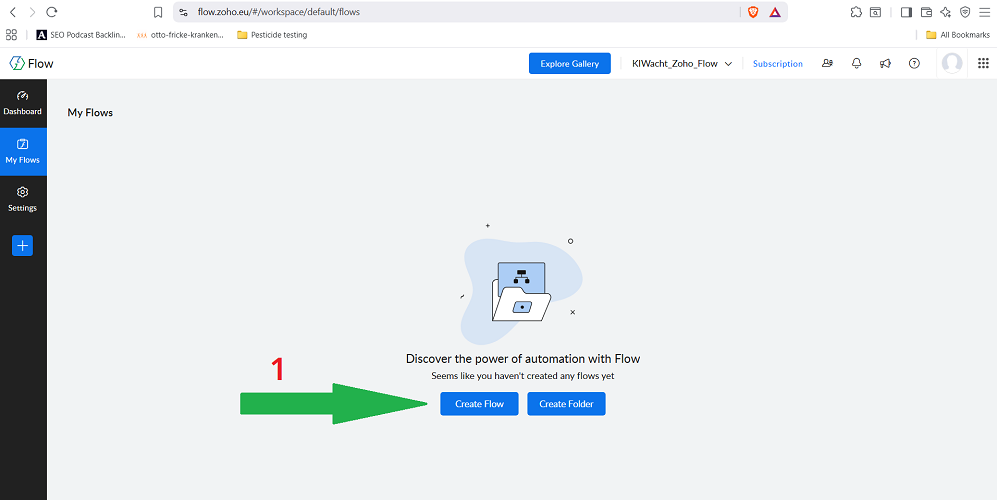Viewport: 997px width, 500px height.
Task: Select My Flows in the sidebar
Action: click(x=22, y=150)
